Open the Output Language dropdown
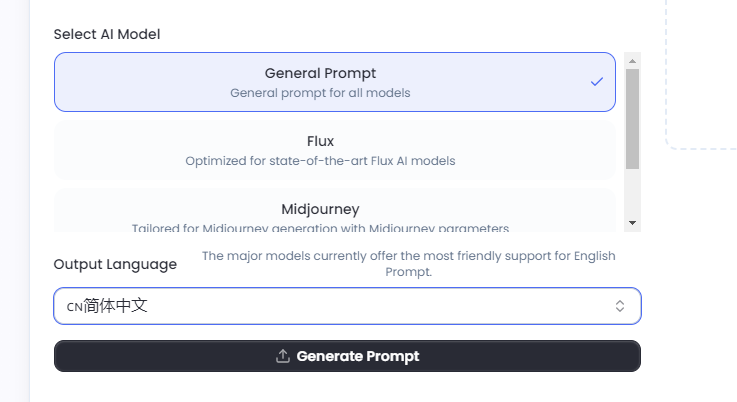Viewport: 737px width, 402px height. pos(347,306)
